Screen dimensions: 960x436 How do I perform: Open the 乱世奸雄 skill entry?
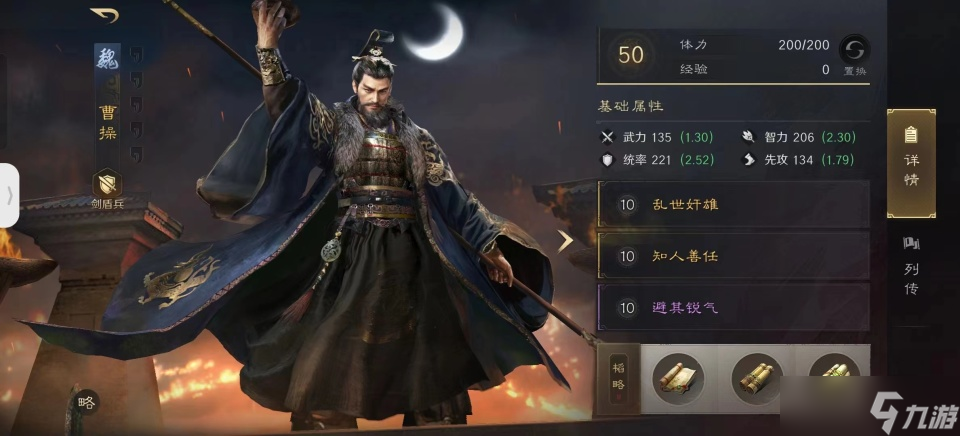pos(733,205)
